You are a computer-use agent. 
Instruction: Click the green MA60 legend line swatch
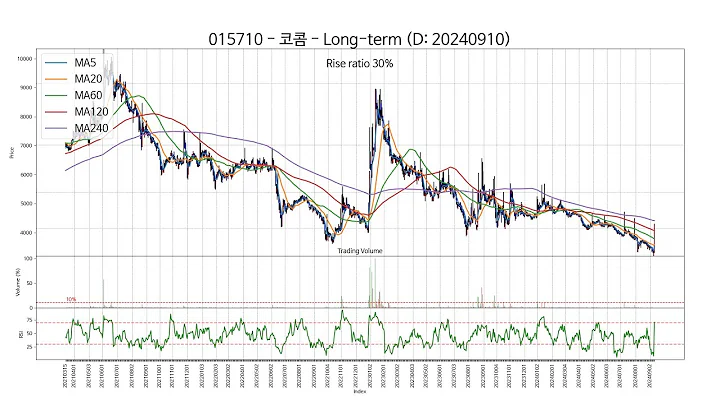tap(56, 95)
